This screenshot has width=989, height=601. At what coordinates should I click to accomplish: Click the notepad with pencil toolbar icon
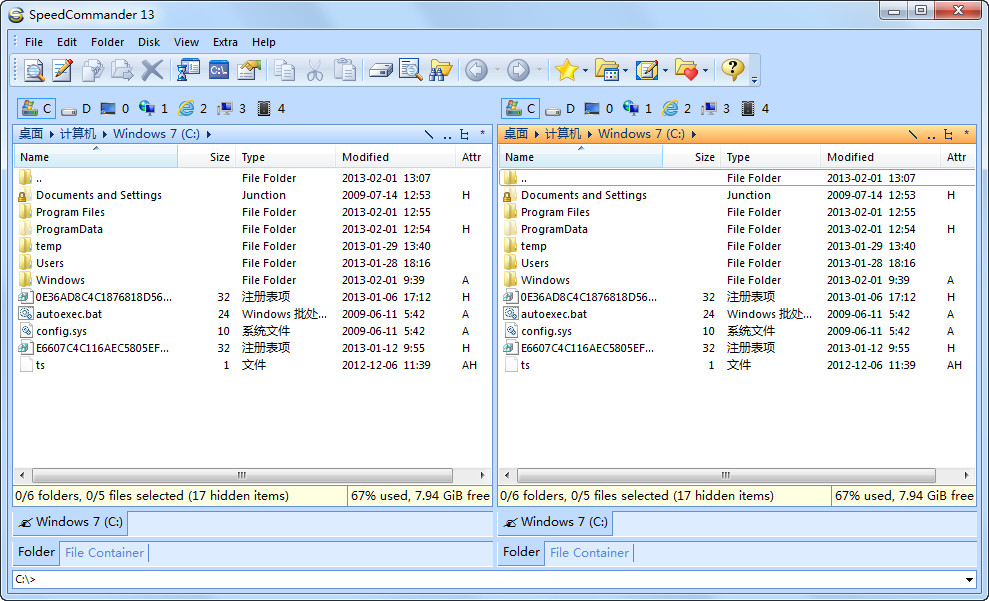tap(647, 70)
